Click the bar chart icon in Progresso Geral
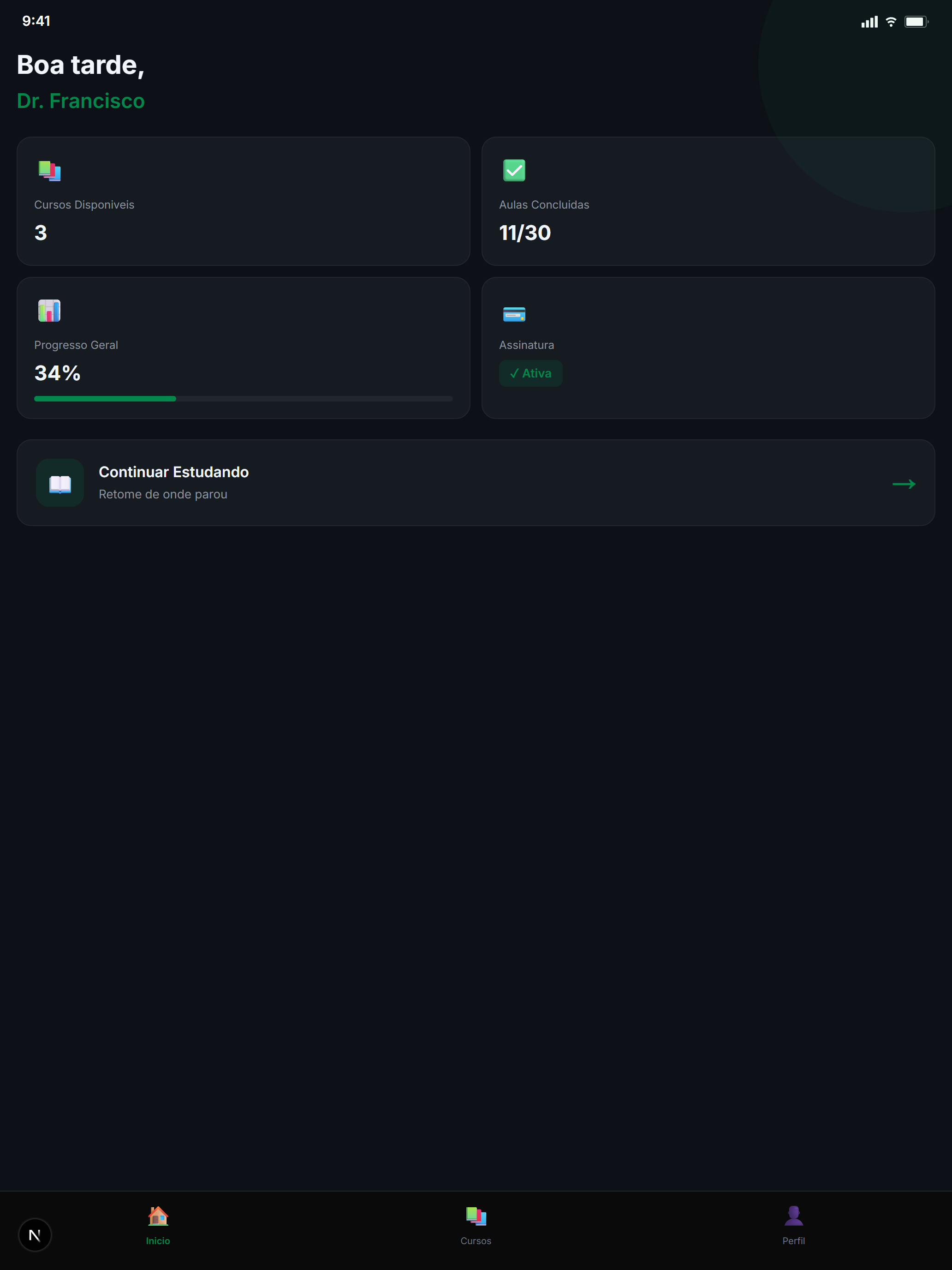 tap(49, 311)
